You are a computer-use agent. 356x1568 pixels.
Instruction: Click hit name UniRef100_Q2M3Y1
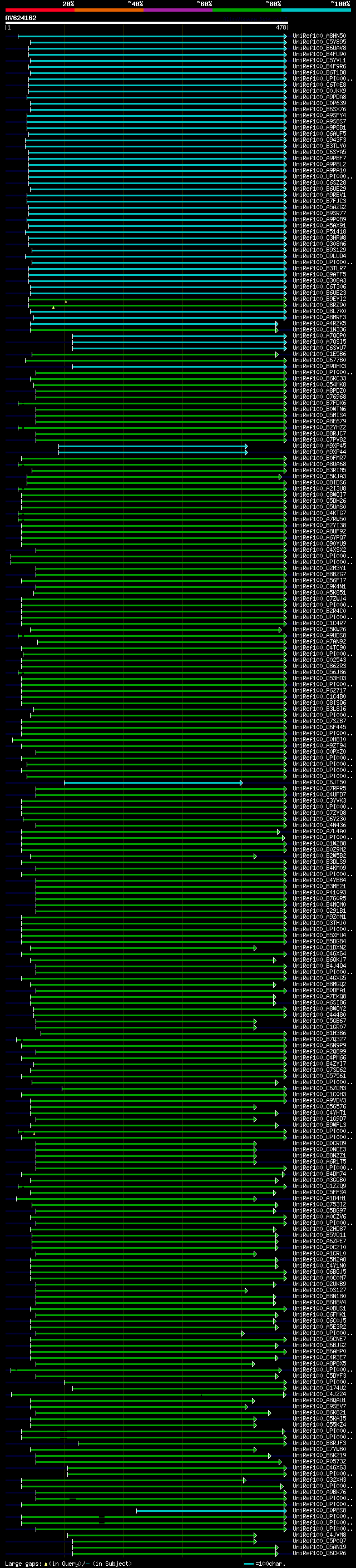tap(319, 568)
